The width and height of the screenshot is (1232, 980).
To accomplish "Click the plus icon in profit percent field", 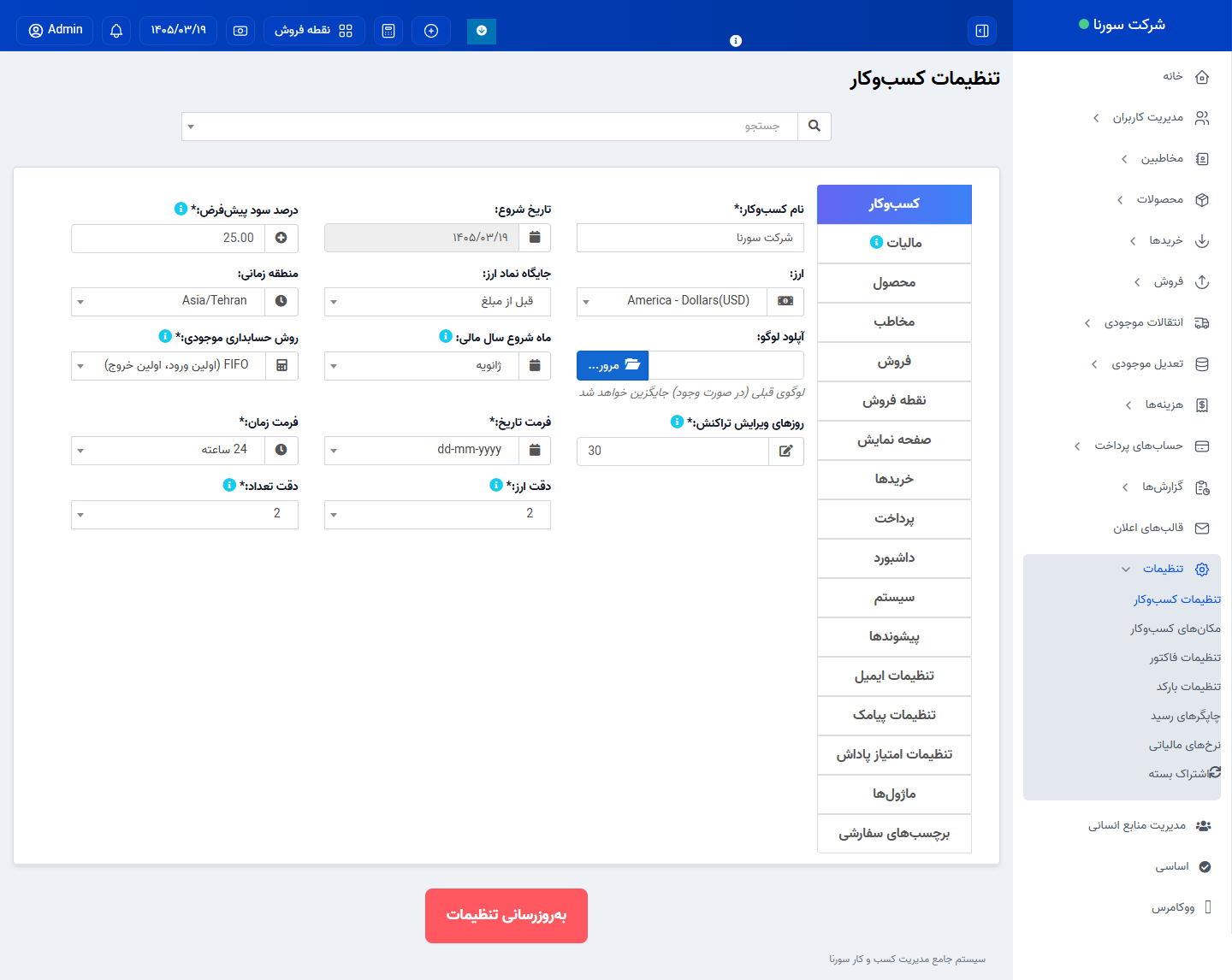I will 281,238.
